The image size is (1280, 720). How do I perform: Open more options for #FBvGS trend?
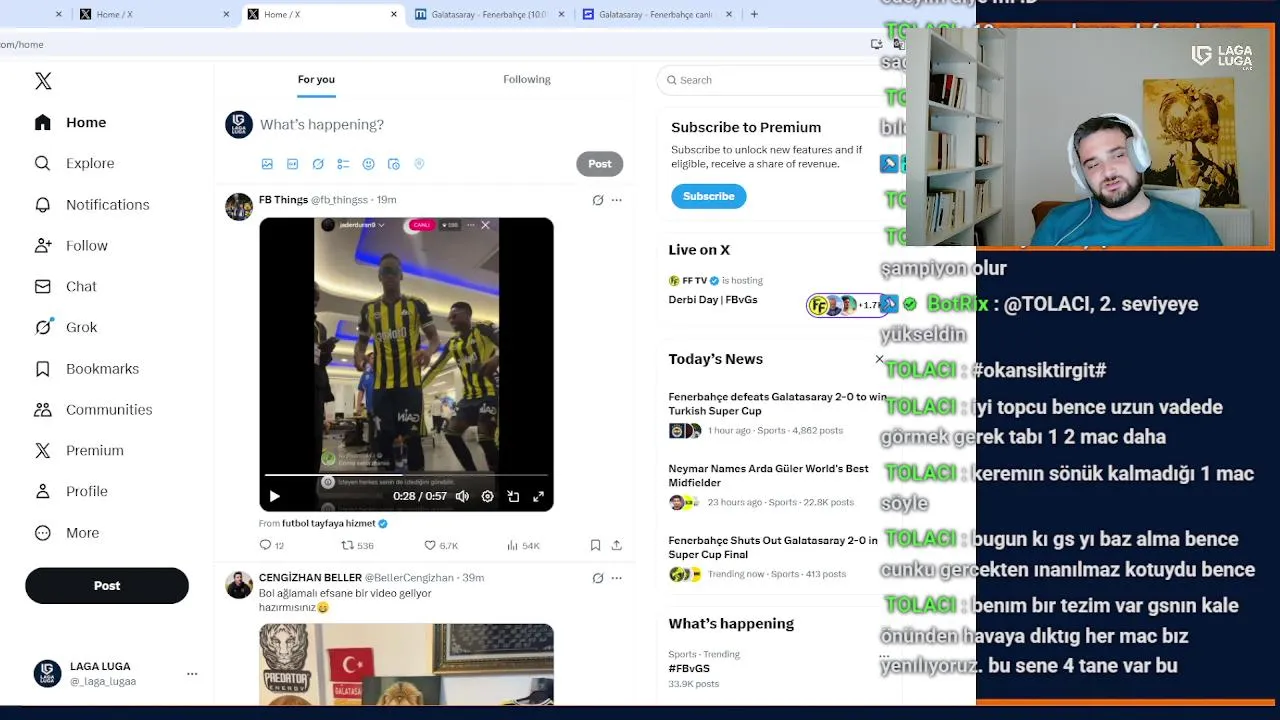tap(884, 656)
